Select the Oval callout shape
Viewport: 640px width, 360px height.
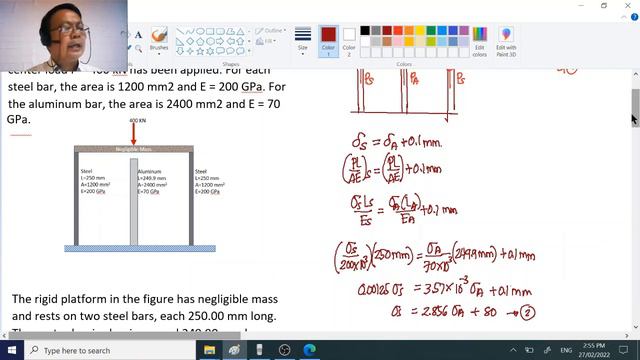coord(230,51)
